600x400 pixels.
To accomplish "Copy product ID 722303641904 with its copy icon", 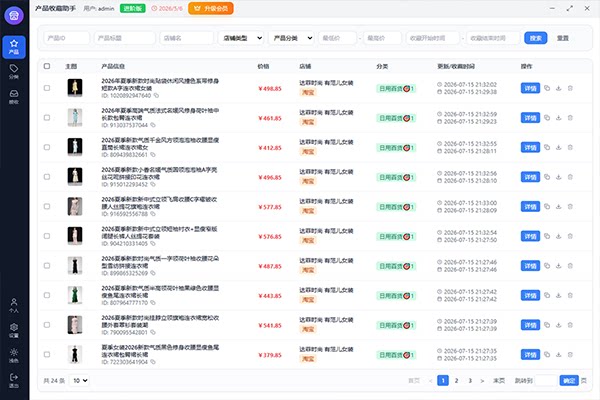I will (x=153, y=362).
